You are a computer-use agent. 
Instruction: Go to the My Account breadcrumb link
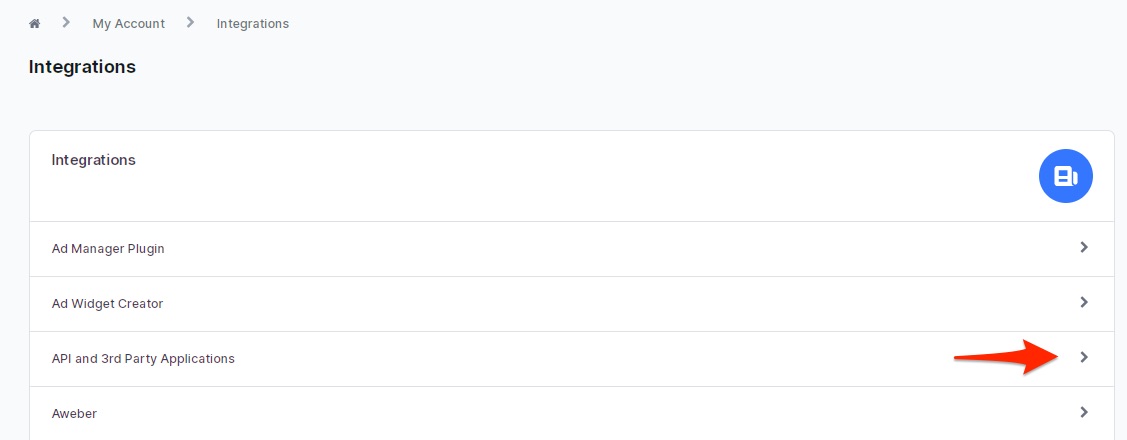129,24
